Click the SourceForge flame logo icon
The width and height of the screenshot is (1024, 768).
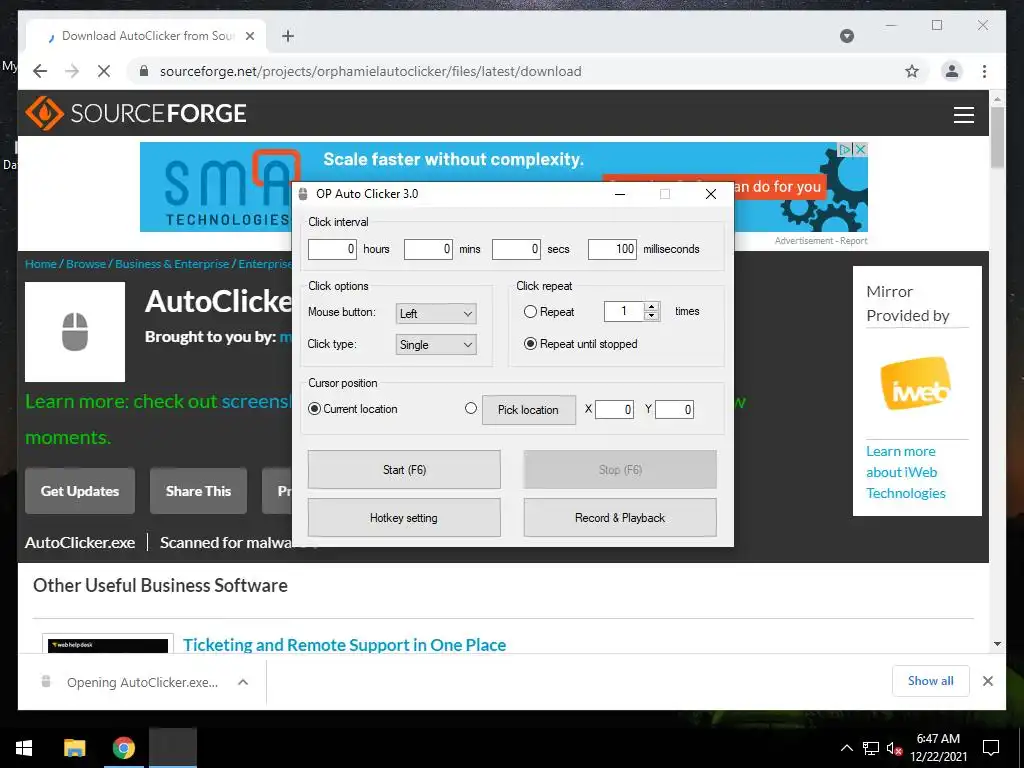[44, 113]
